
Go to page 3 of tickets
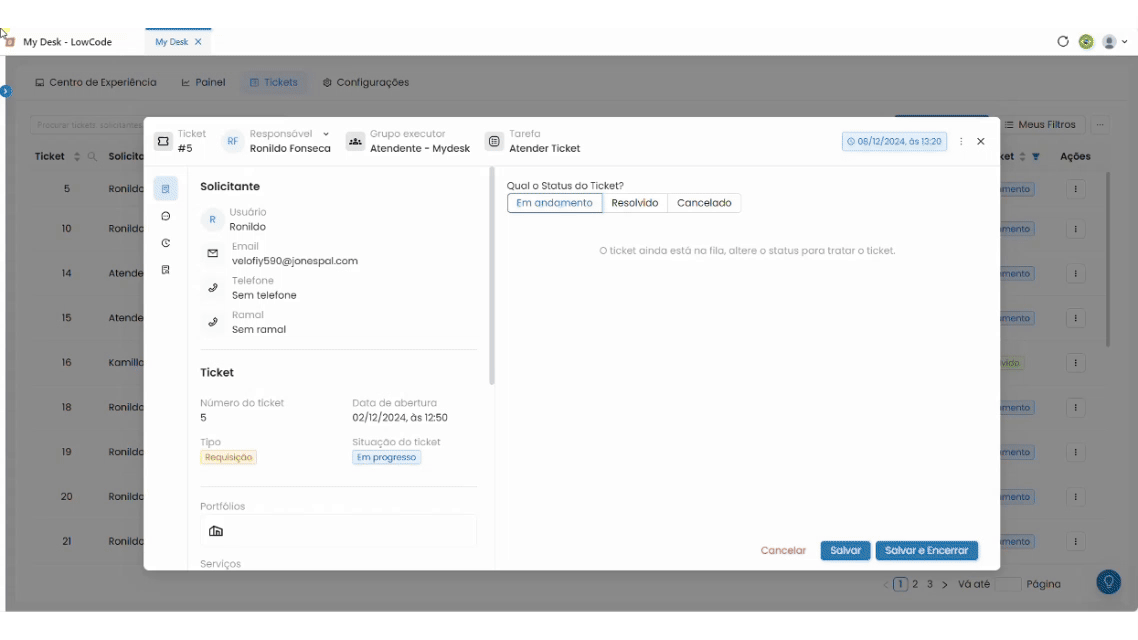click(x=930, y=584)
